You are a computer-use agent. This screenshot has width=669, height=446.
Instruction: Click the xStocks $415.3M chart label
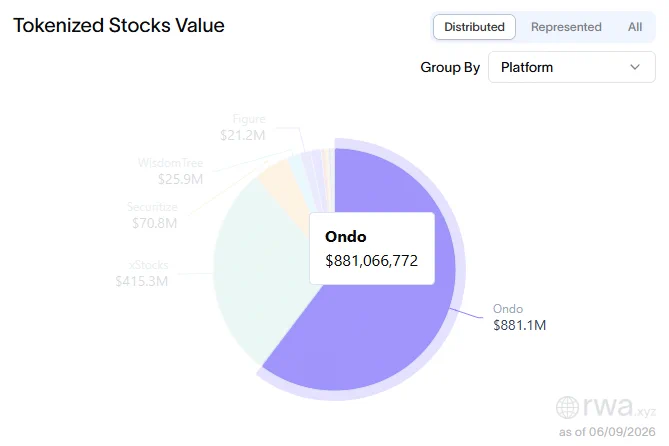142,273
